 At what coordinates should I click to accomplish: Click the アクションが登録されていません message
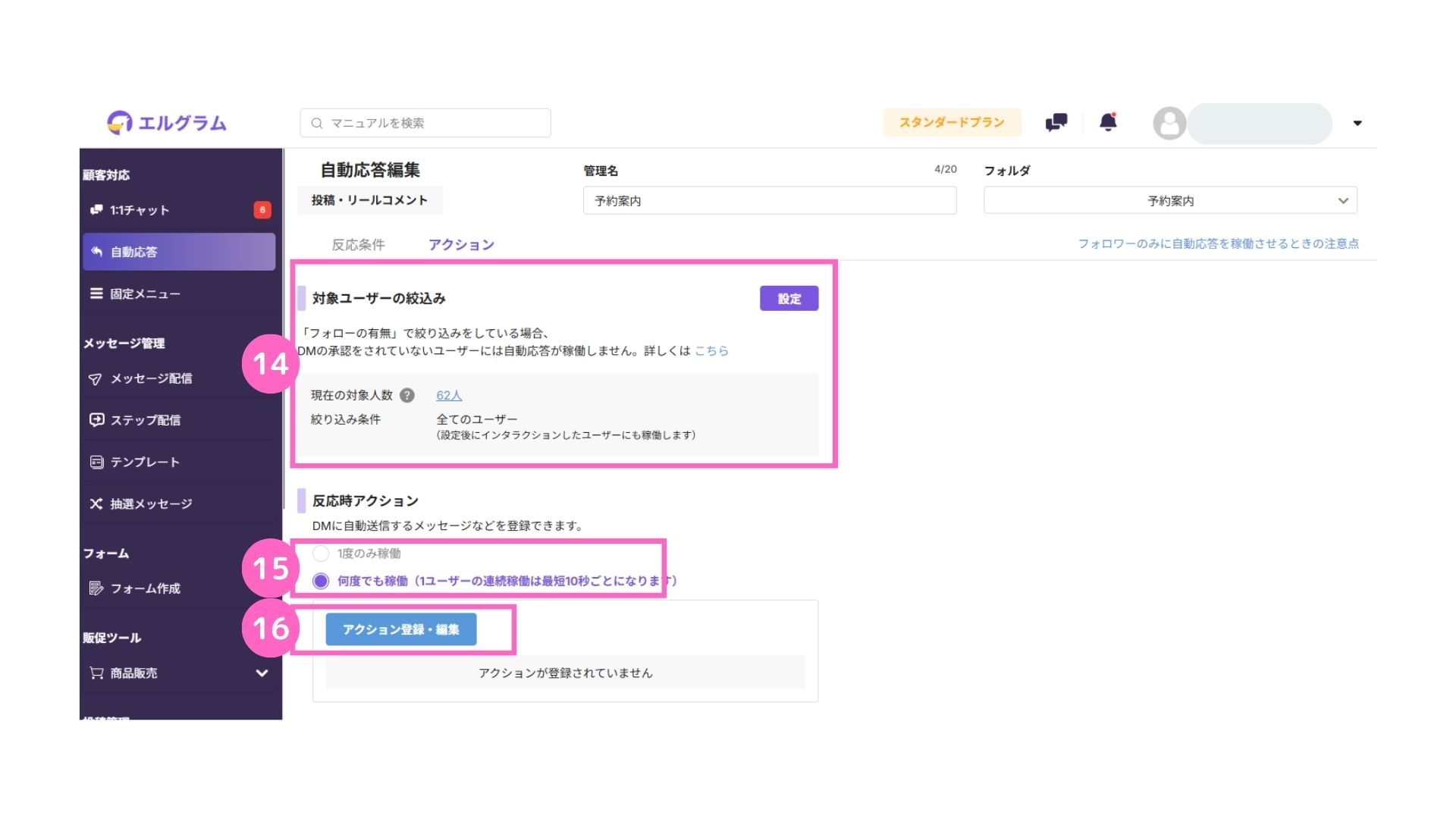566,673
